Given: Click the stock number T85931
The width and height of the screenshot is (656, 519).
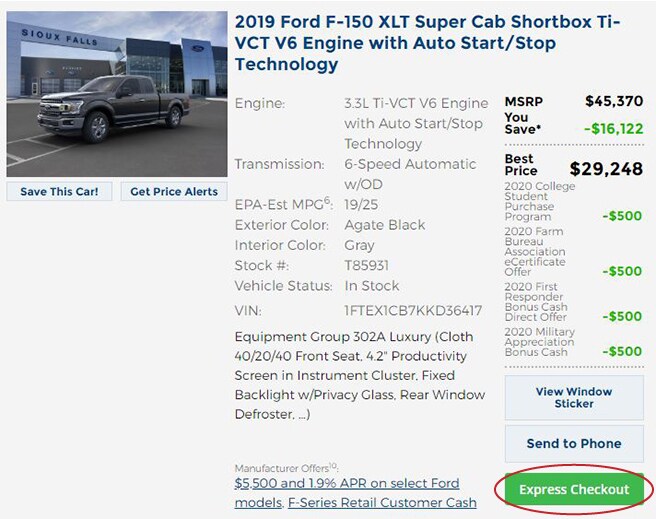Looking at the screenshot, I should [366, 266].
